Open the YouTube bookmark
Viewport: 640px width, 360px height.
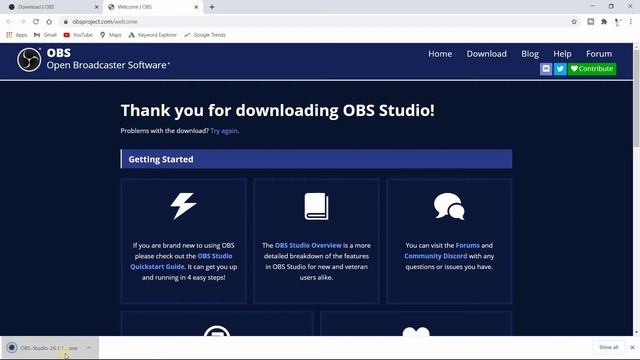tap(78, 35)
